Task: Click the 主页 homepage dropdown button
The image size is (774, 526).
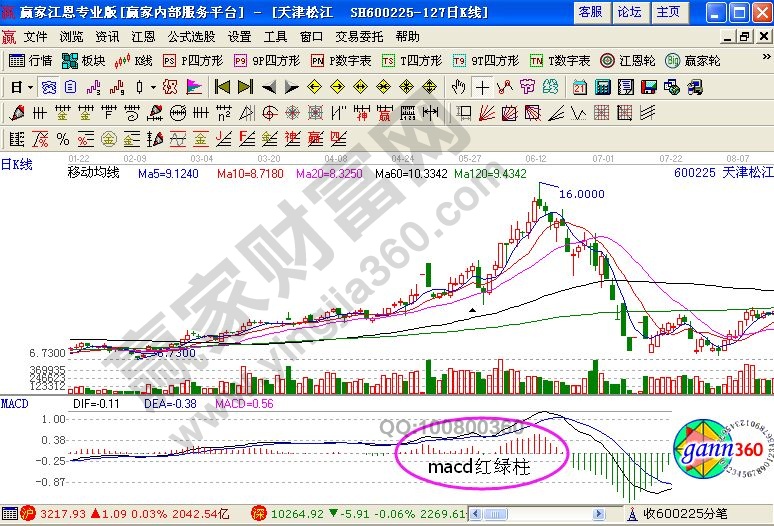Action: click(x=670, y=12)
